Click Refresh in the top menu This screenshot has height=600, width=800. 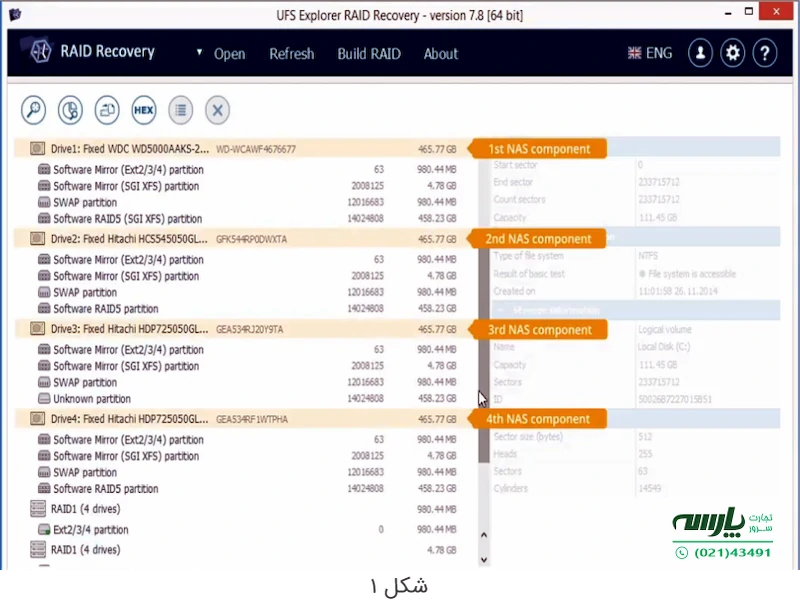point(292,54)
